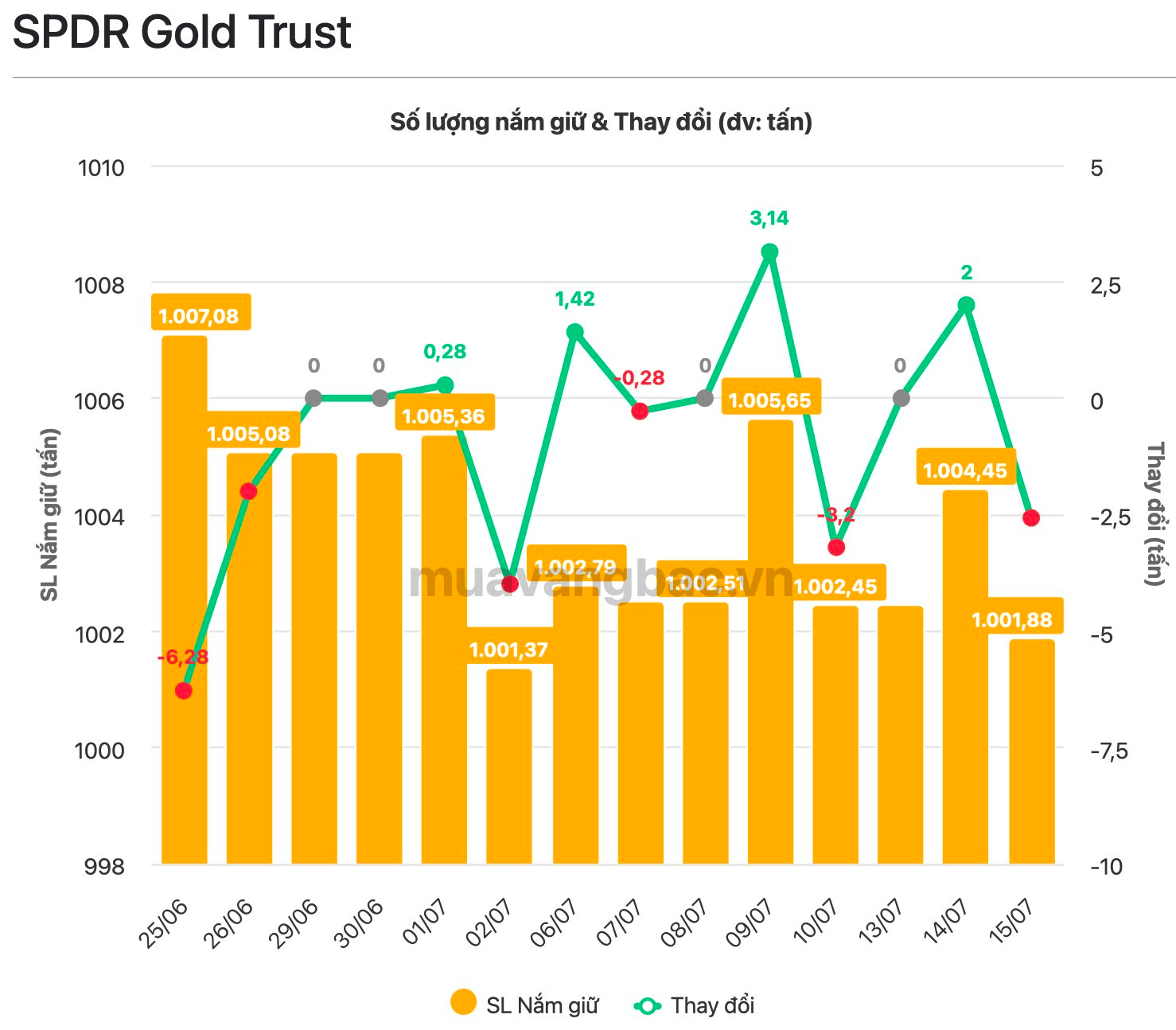Click the 1.001,37 bar label
Screen dimensions: 1176x1030
[508, 650]
